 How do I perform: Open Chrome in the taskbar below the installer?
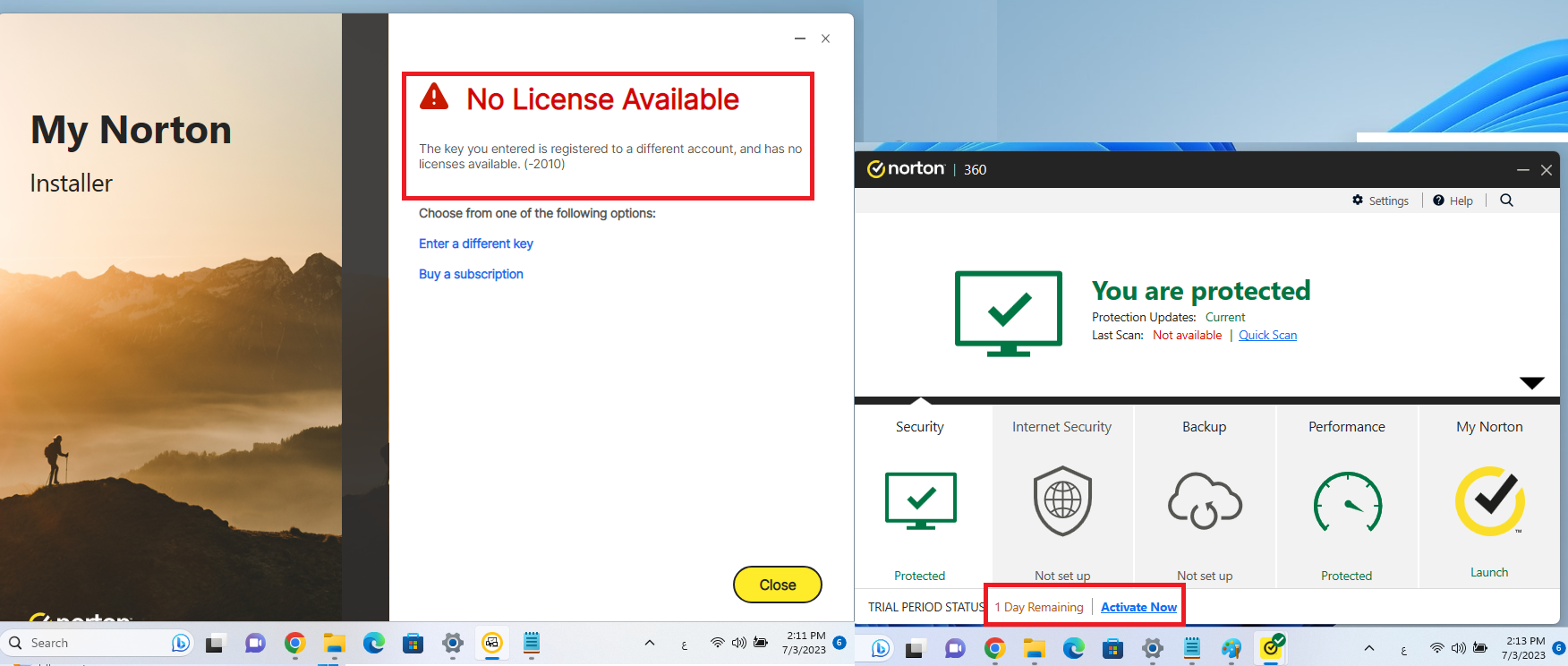pos(294,643)
